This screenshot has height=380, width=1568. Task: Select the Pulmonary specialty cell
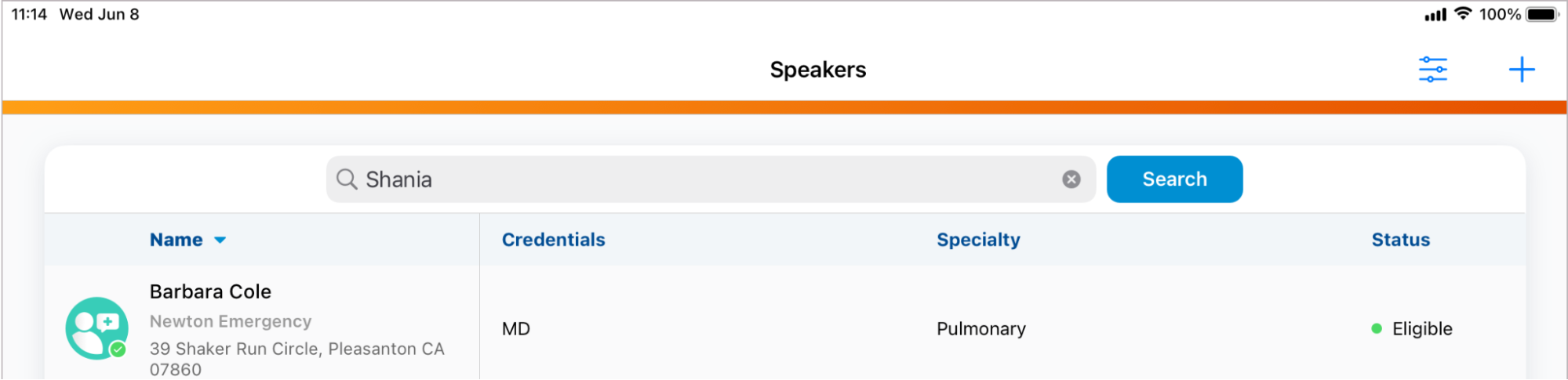980,329
